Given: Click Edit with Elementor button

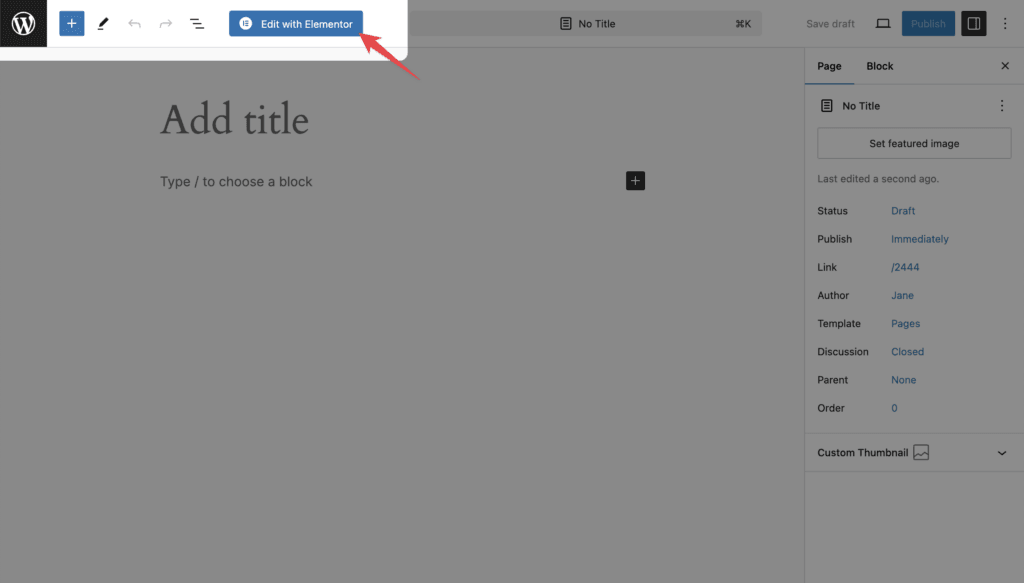Looking at the screenshot, I should [x=296, y=24].
